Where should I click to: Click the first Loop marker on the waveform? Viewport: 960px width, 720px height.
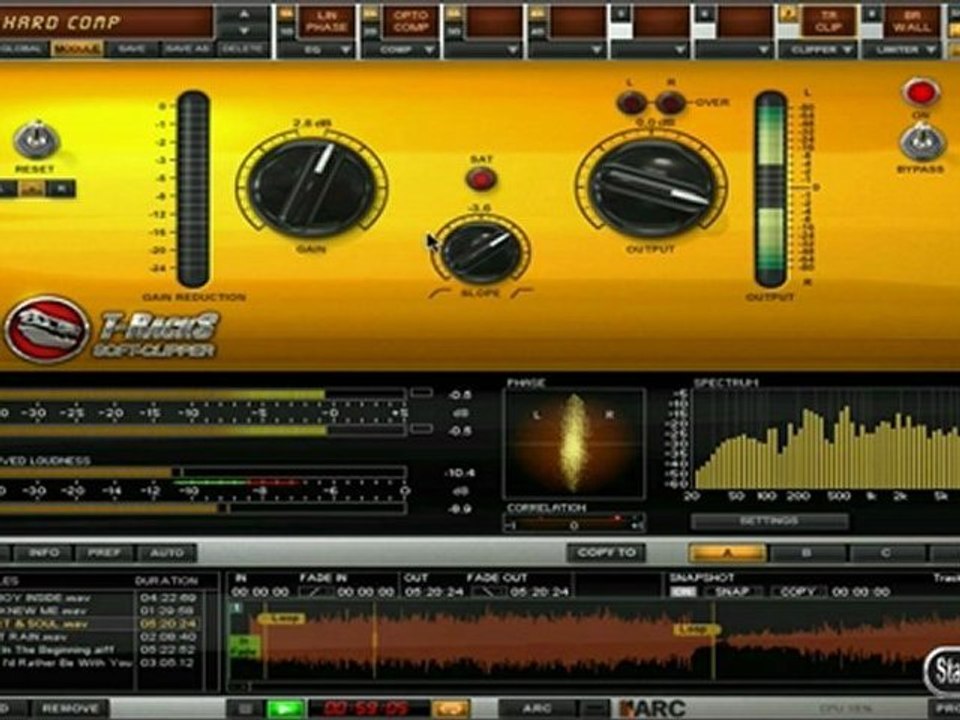tap(282, 618)
